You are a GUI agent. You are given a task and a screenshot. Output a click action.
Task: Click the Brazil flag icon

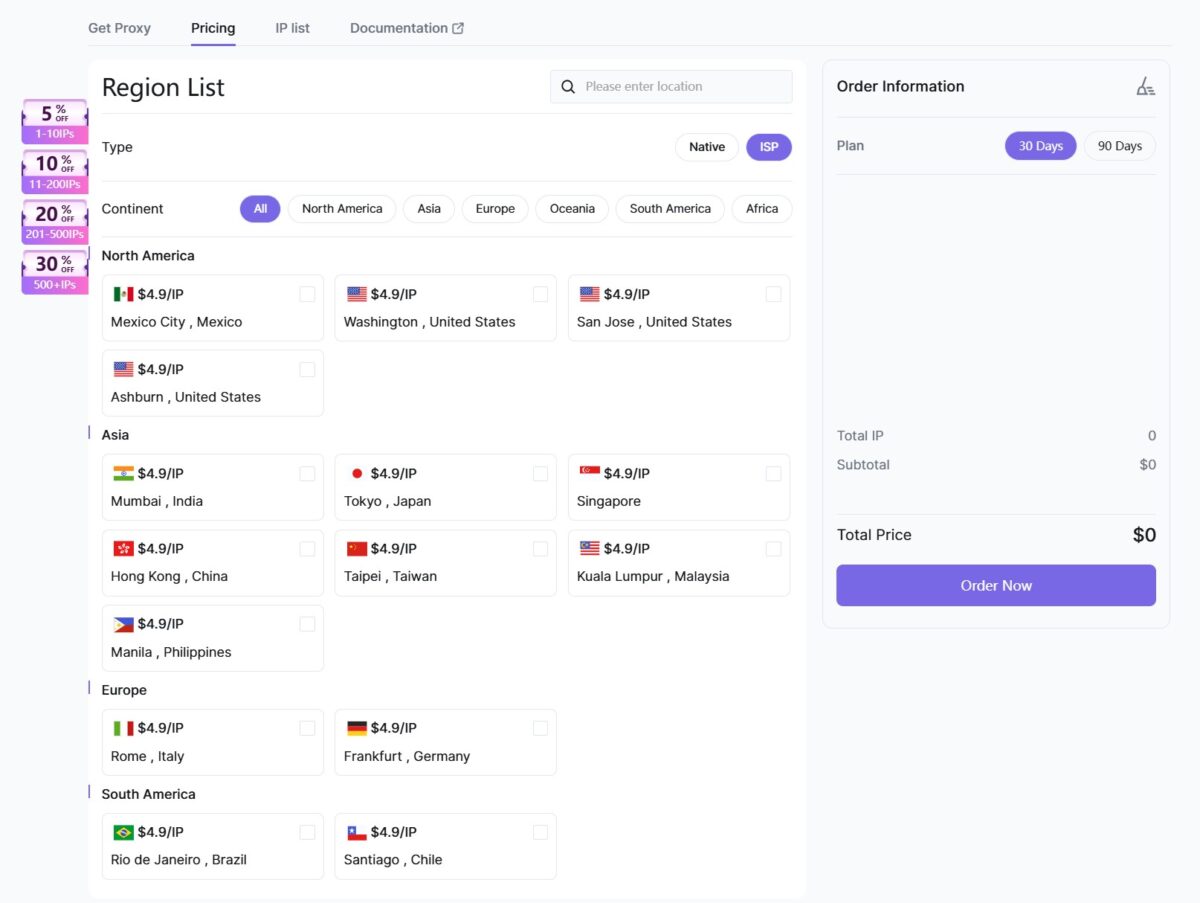click(123, 832)
